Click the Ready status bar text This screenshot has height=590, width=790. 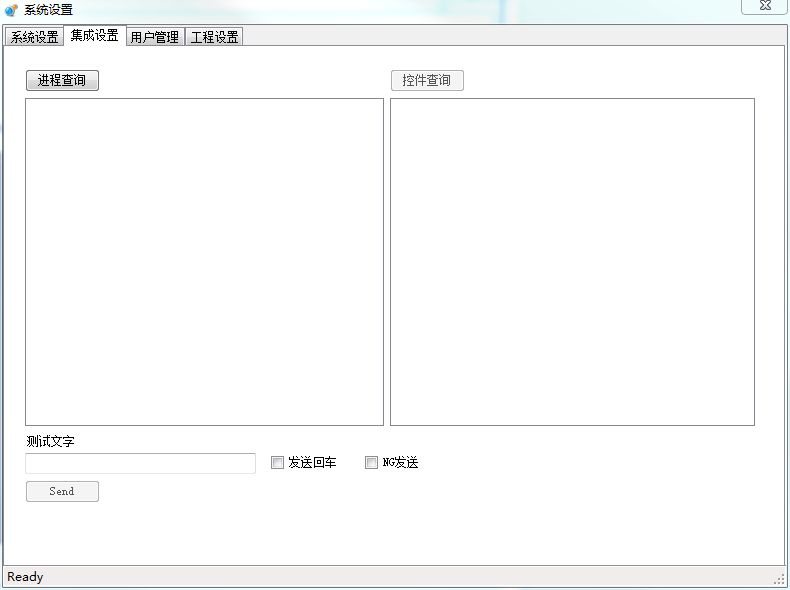(x=26, y=577)
